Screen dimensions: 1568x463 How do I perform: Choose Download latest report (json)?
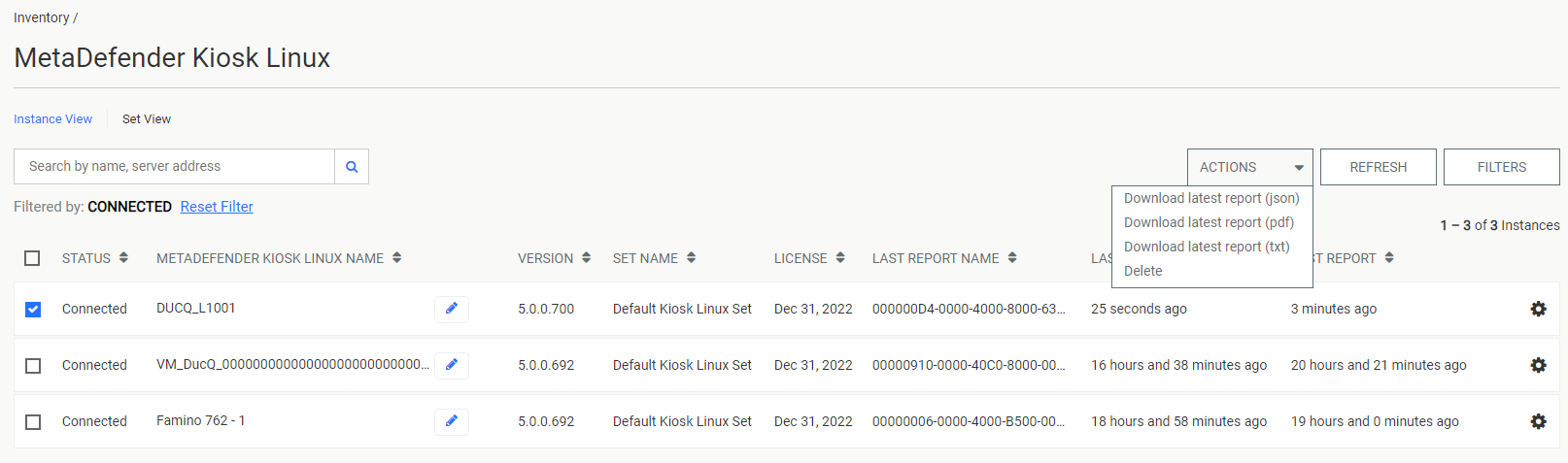[1211, 198]
